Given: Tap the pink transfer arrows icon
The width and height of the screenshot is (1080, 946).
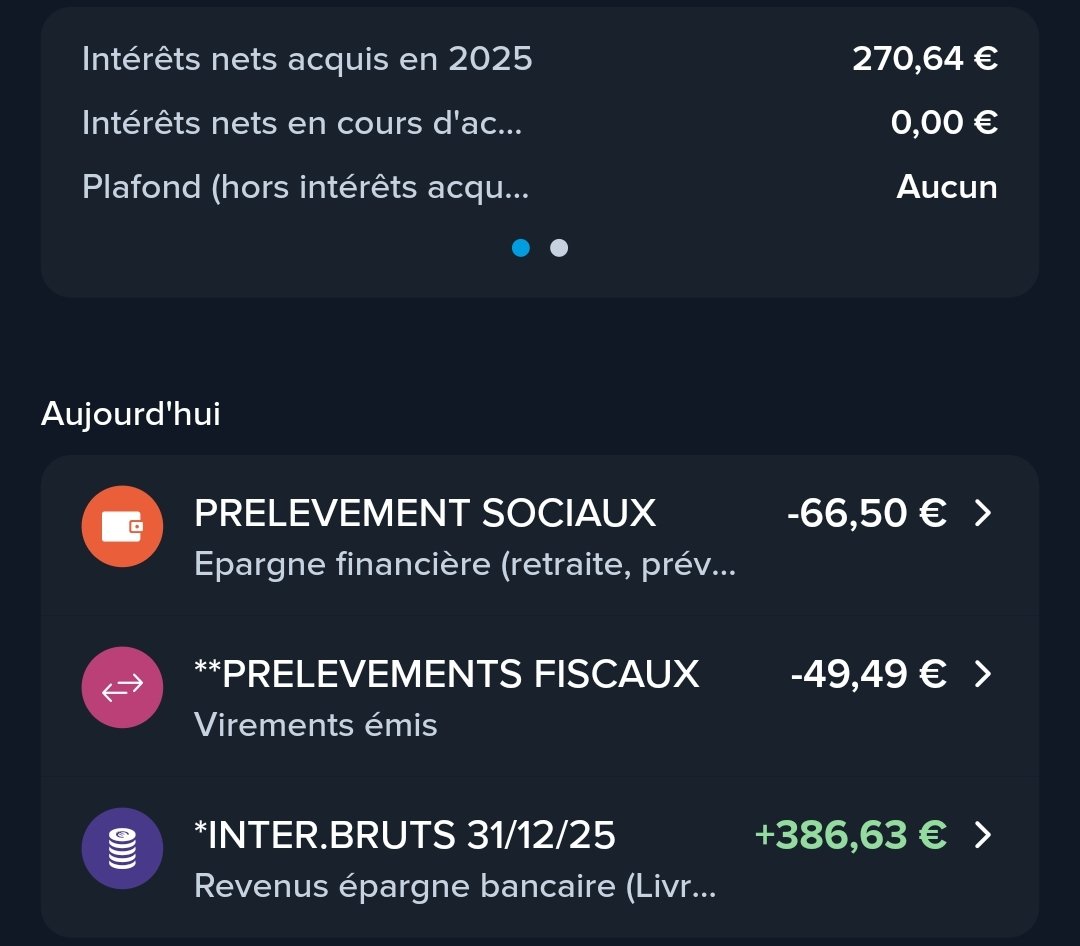Looking at the screenshot, I should (x=122, y=687).
